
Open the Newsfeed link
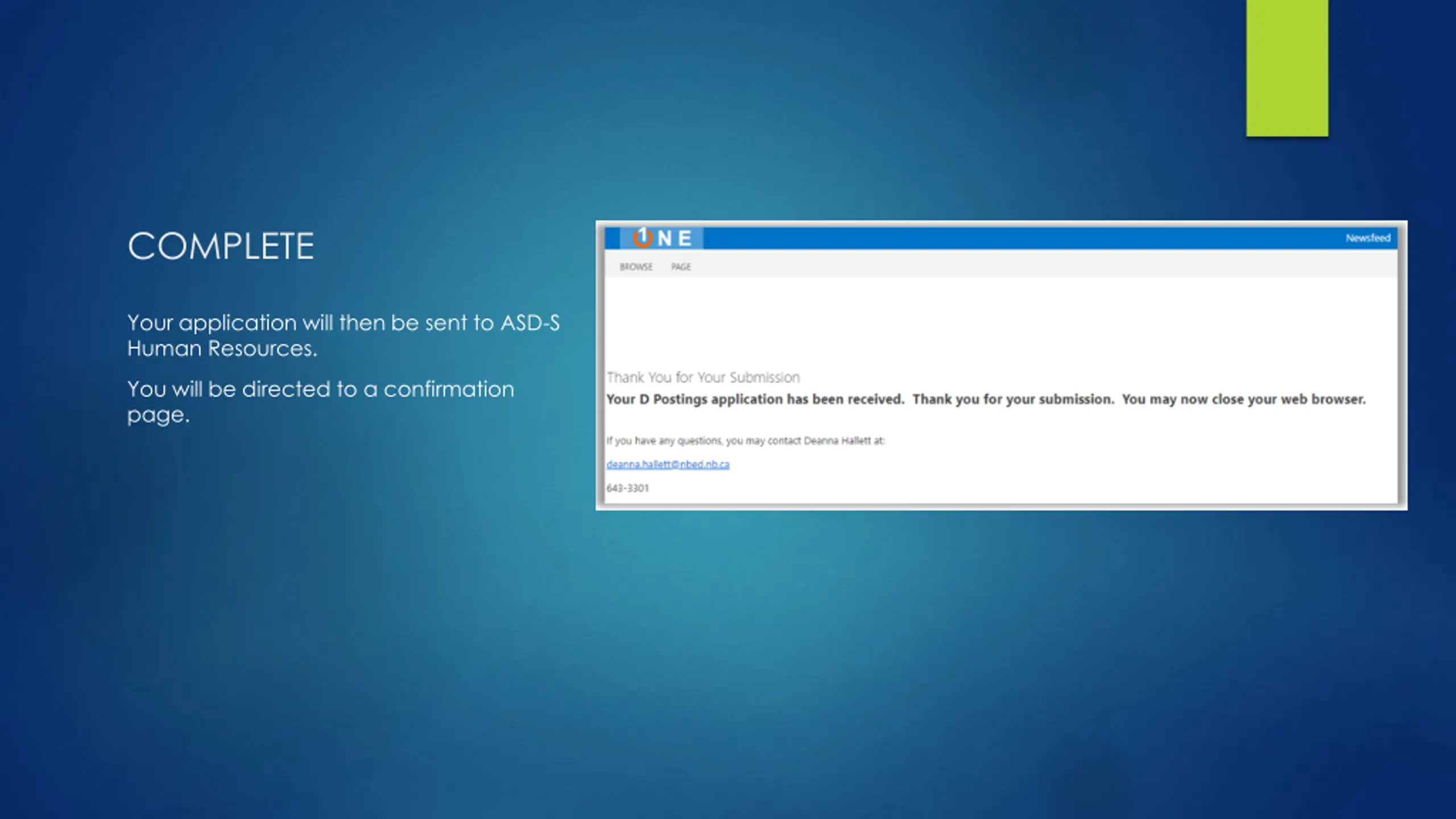[1367, 238]
